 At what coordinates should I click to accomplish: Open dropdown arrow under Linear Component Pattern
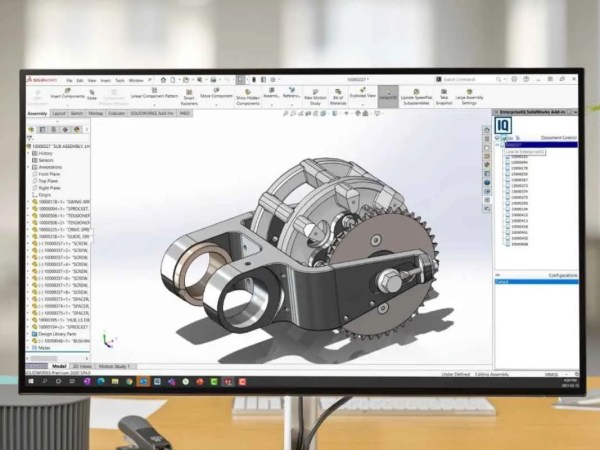[154, 103]
